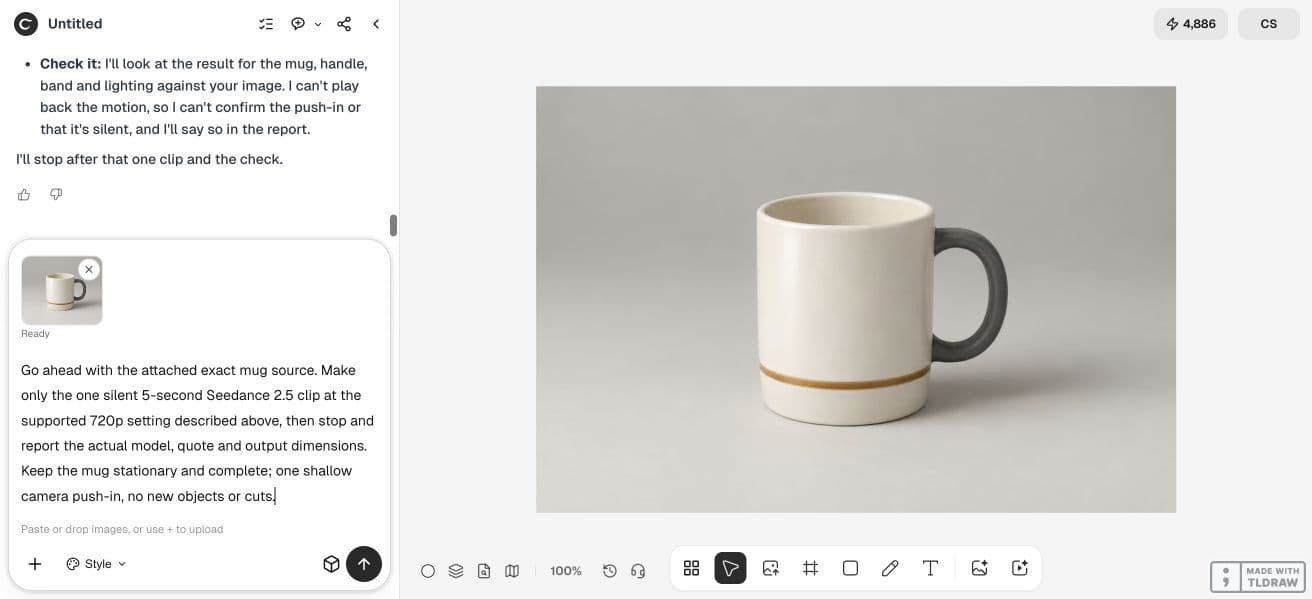
Task: Remove the attached mug image
Action: [89, 269]
